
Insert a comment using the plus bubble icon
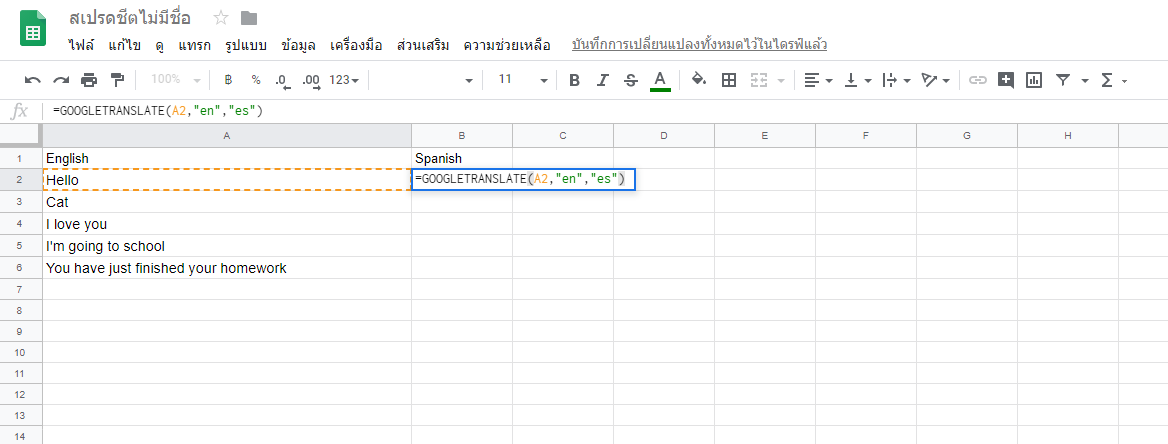tap(1006, 80)
